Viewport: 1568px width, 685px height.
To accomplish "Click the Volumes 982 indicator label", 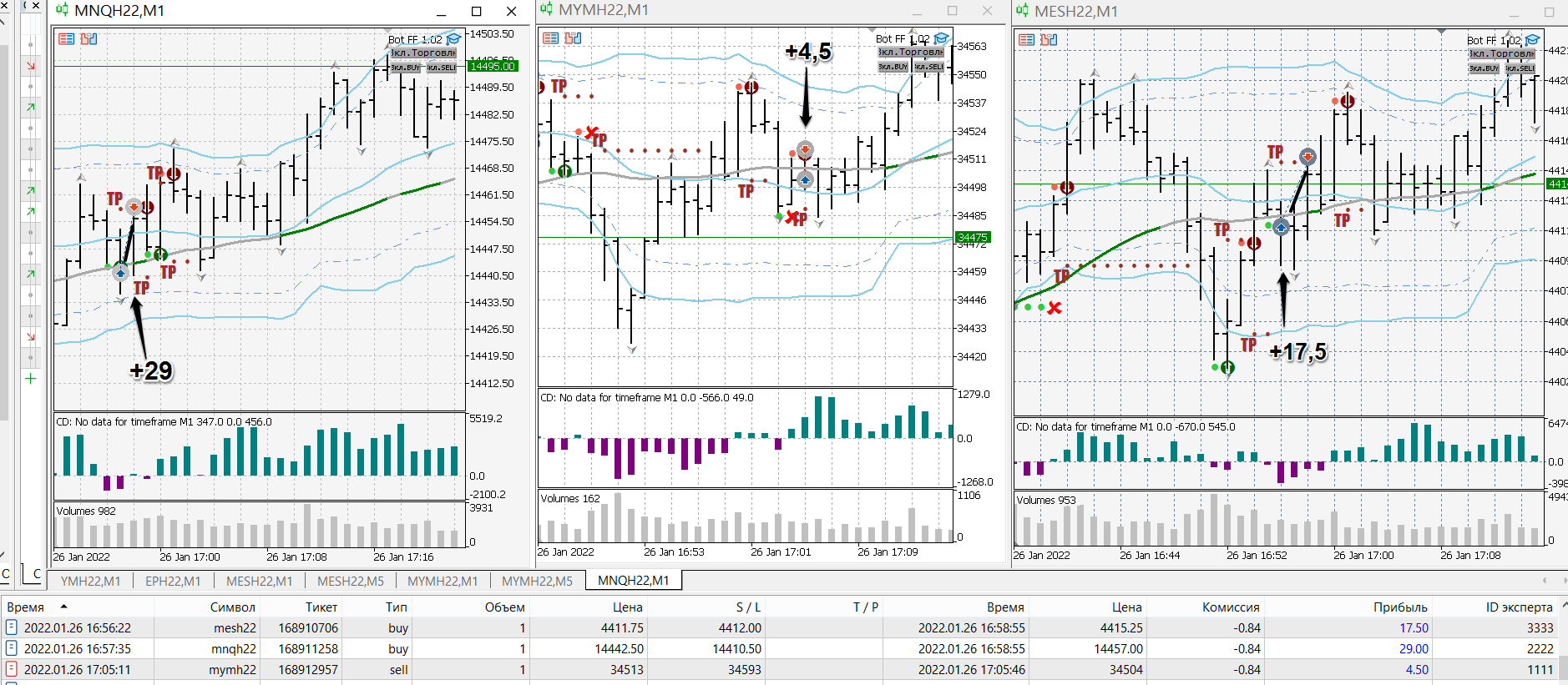I will pos(86,511).
